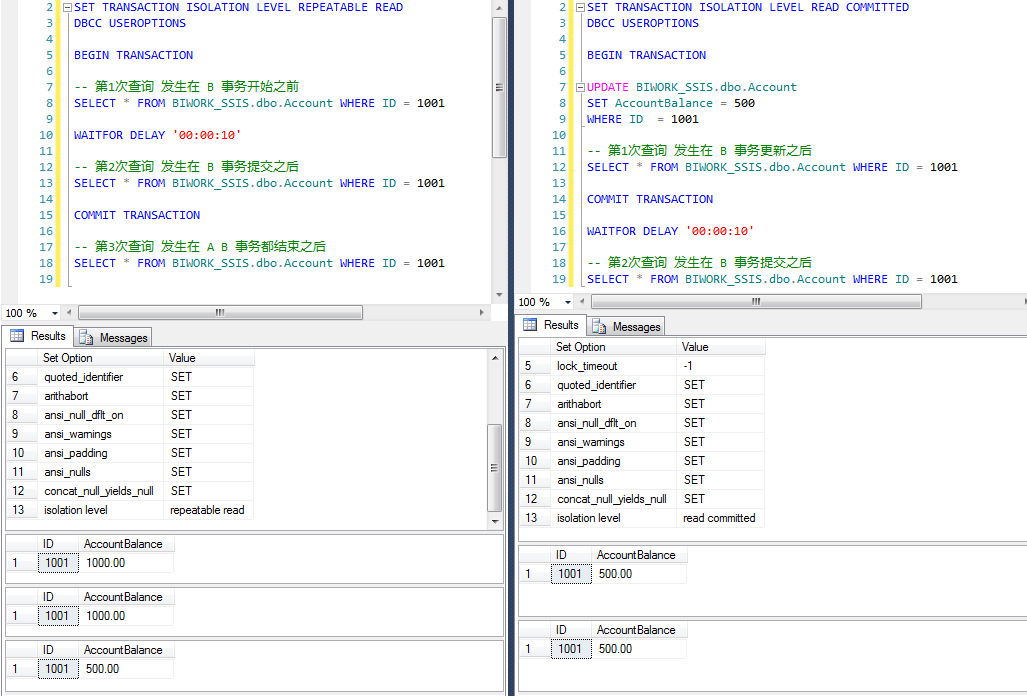The height and width of the screenshot is (698, 1027).
Task: Click left editor horizontal scrollbar thumb
Action: point(220,312)
